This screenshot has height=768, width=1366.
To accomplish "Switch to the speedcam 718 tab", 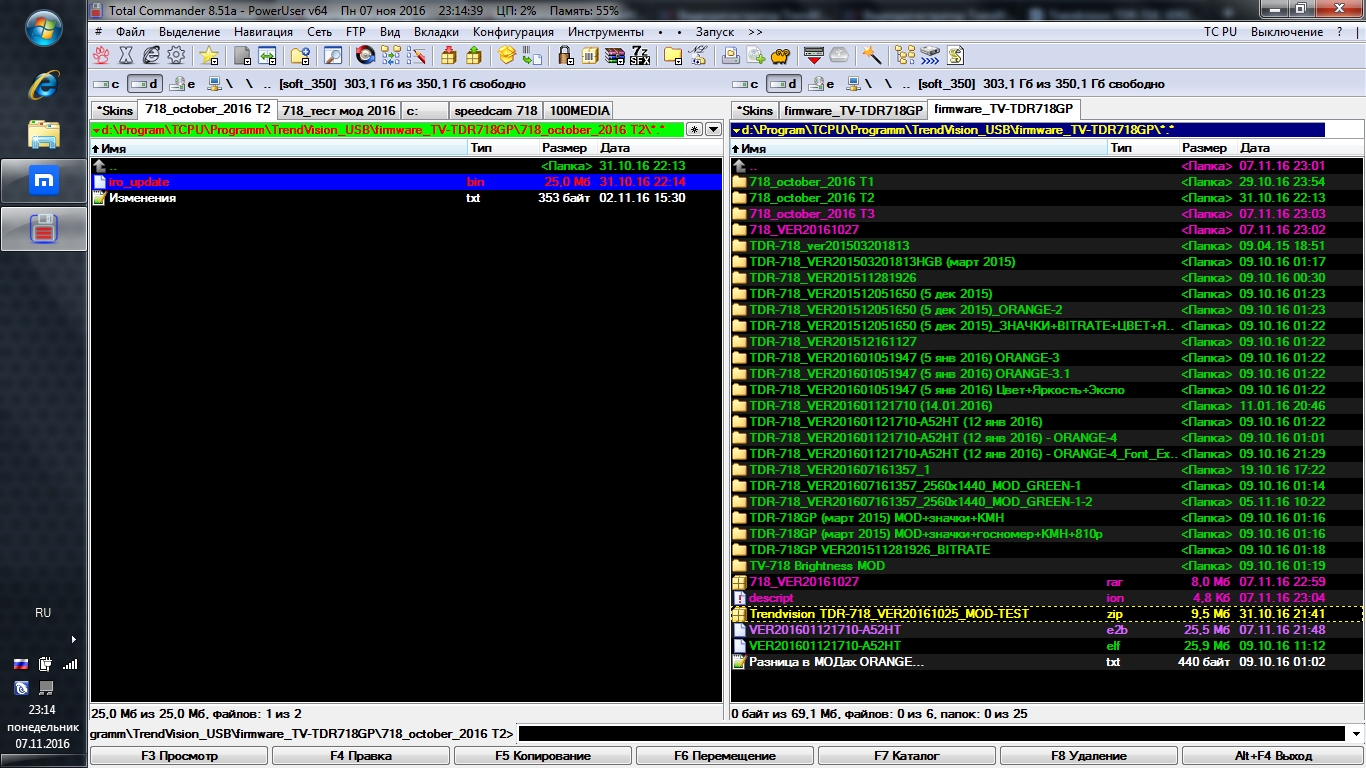I will pos(495,111).
